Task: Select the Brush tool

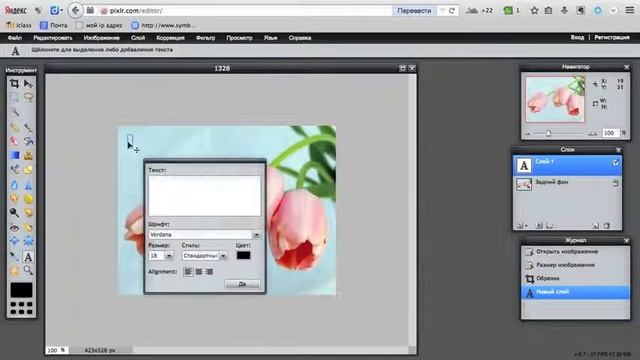Action: tap(28, 127)
